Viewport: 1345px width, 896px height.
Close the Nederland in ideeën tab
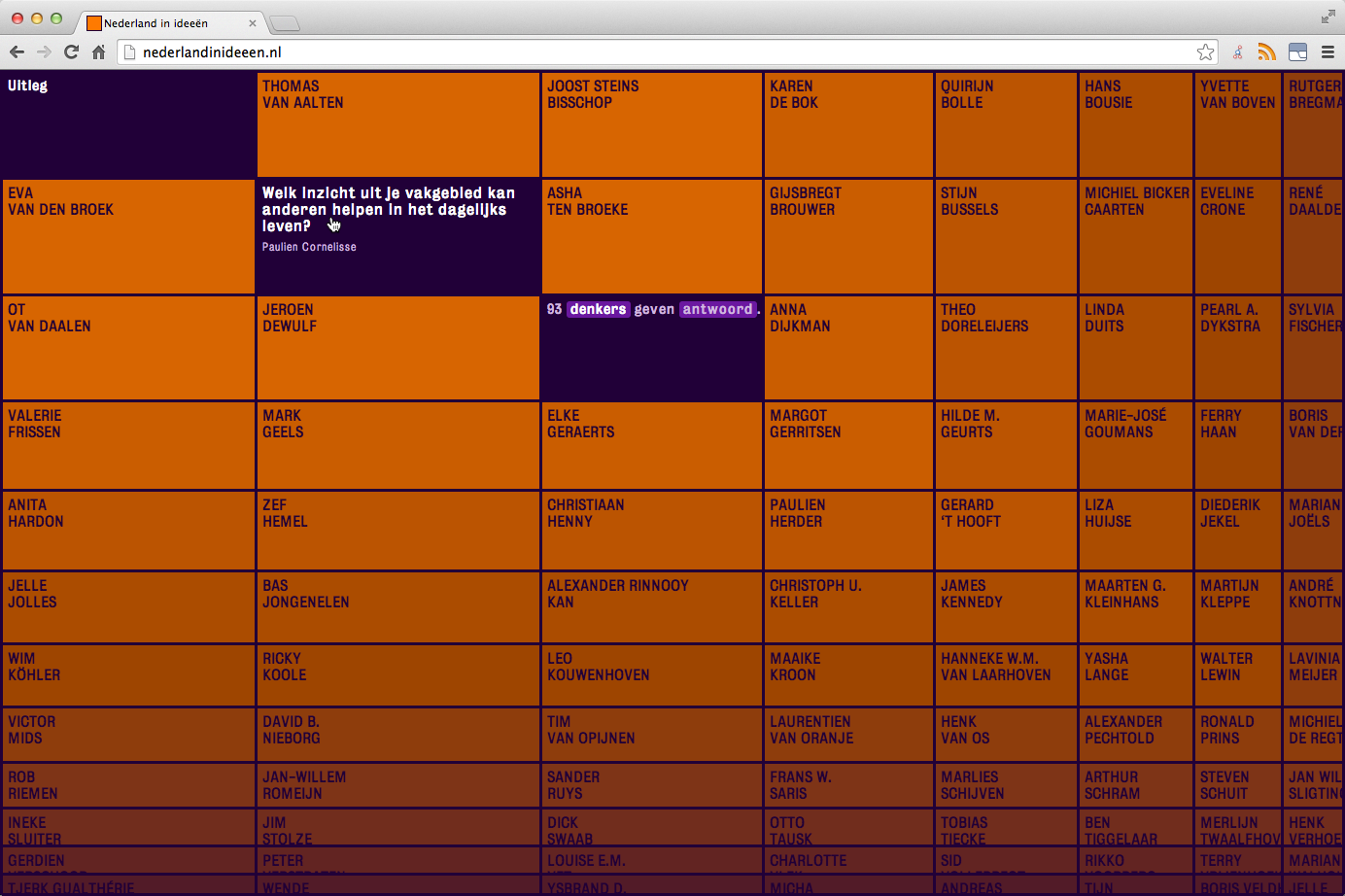253,23
